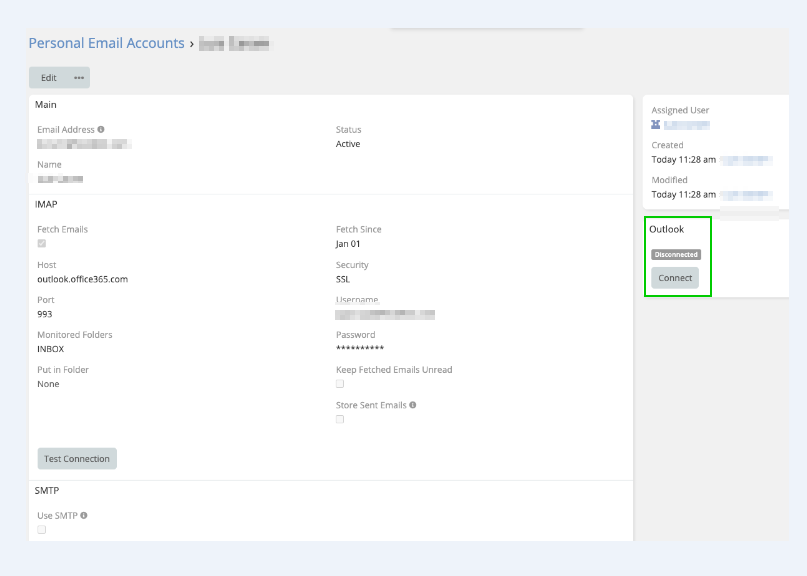Click the INBOX monitored folder value
This screenshot has height=576, width=807.
(x=49, y=349)
